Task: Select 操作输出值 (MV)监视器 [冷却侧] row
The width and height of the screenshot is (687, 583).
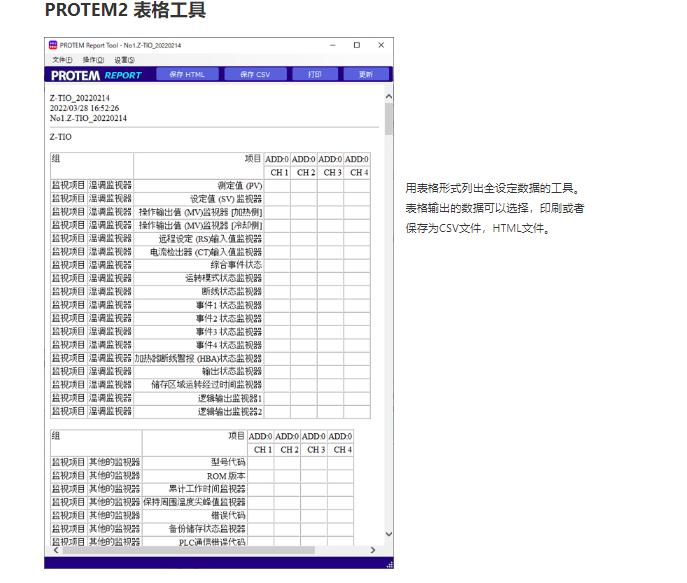Action: 210,226
